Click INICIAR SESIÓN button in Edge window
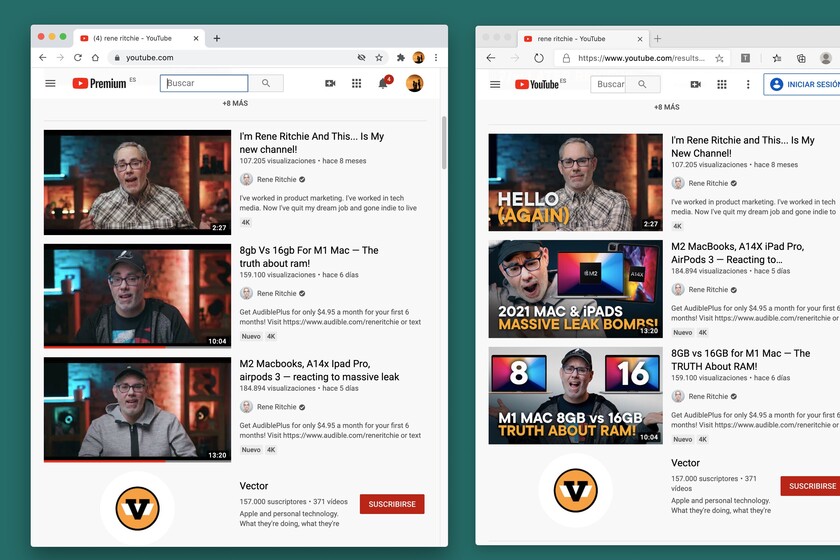 coord(802,84)
